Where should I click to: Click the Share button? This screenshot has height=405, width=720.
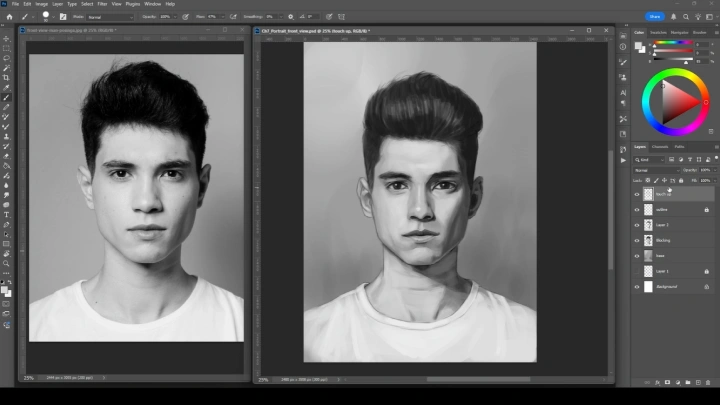655,17
